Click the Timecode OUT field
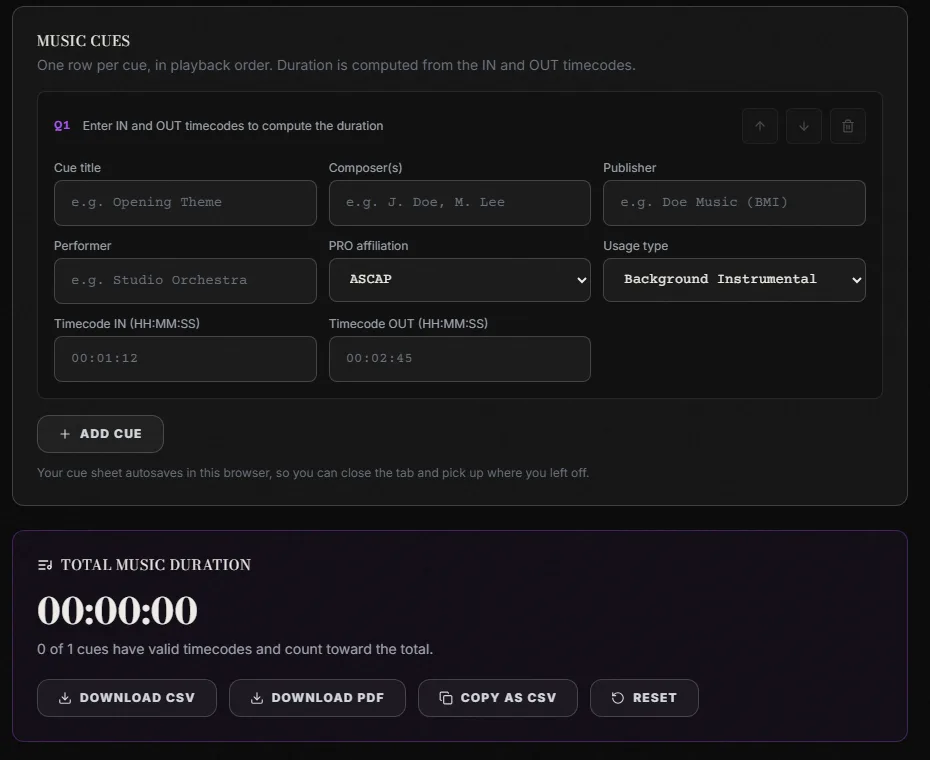Image resolution: width=930 pixels, height=760 pixels. [460, 359]
